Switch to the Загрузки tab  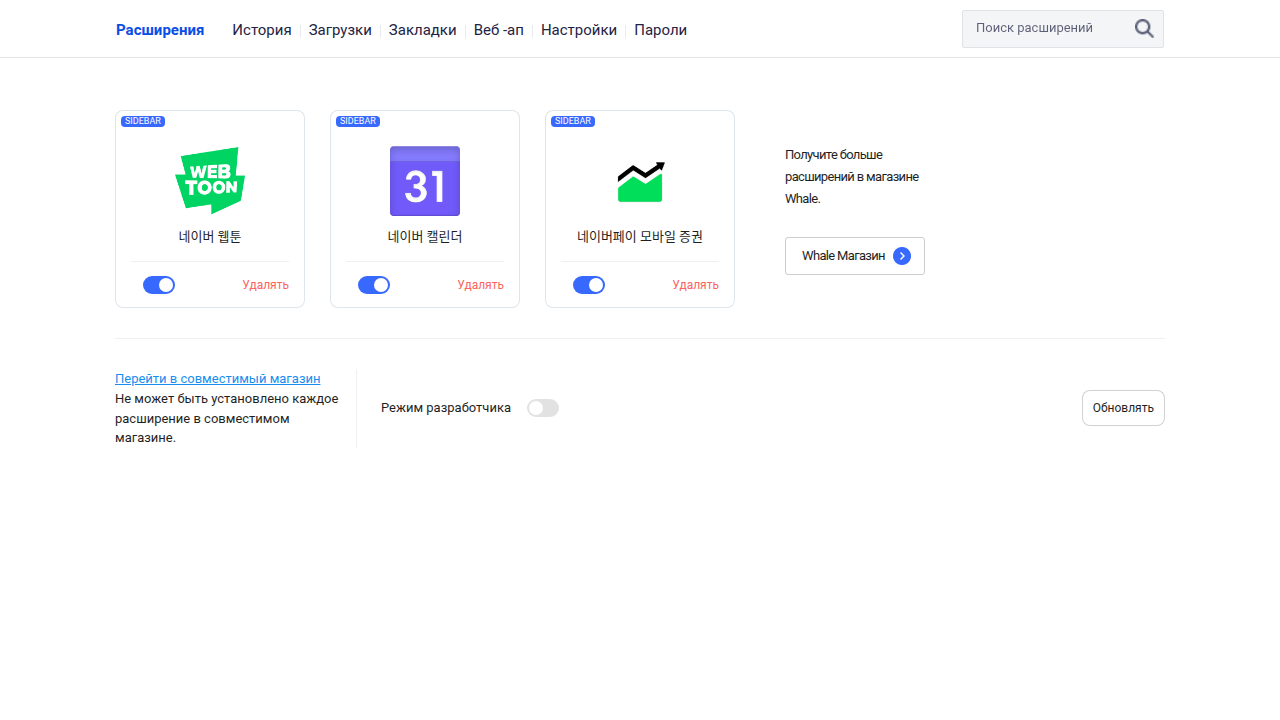point(340,30)
